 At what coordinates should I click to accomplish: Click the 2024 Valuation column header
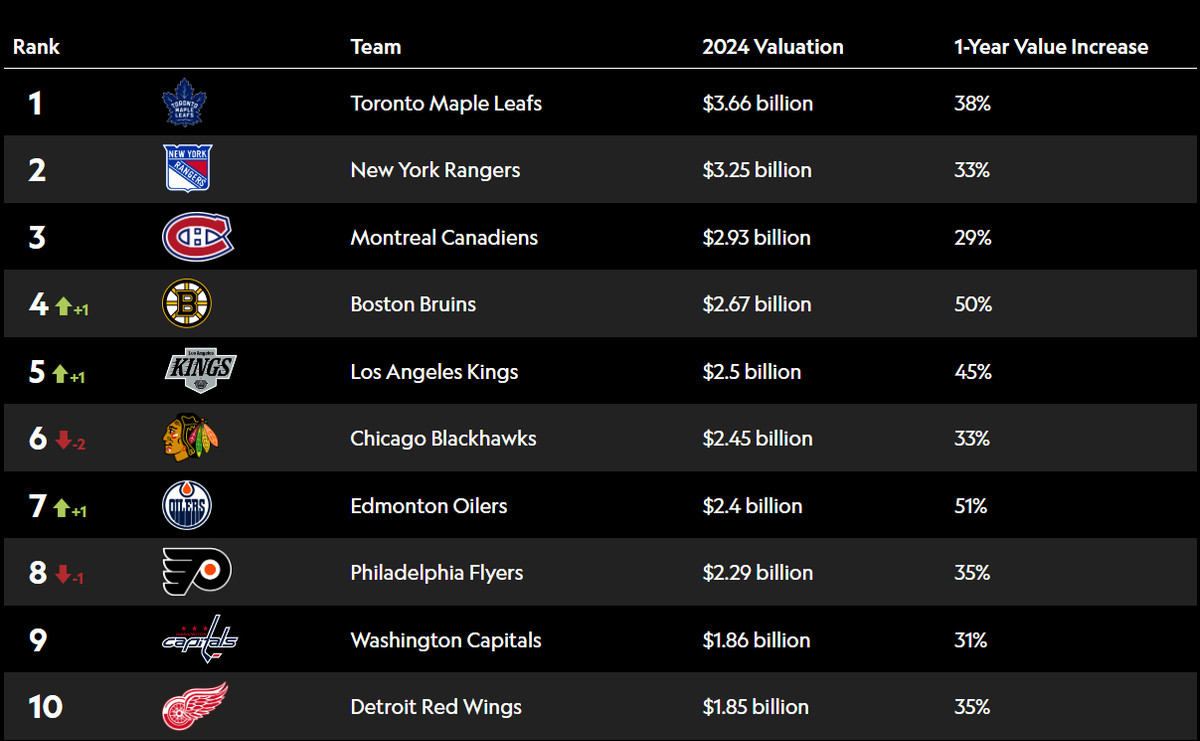[x=773, y=47]
